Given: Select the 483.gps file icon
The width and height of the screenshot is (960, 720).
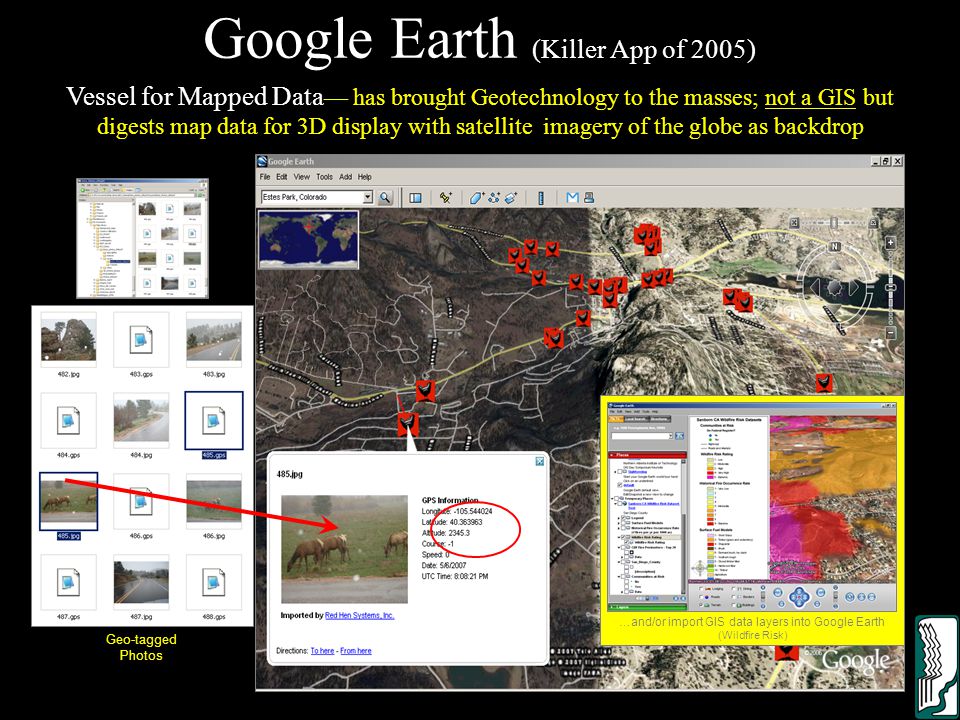Looking at the screenshot, I should 141,339.
